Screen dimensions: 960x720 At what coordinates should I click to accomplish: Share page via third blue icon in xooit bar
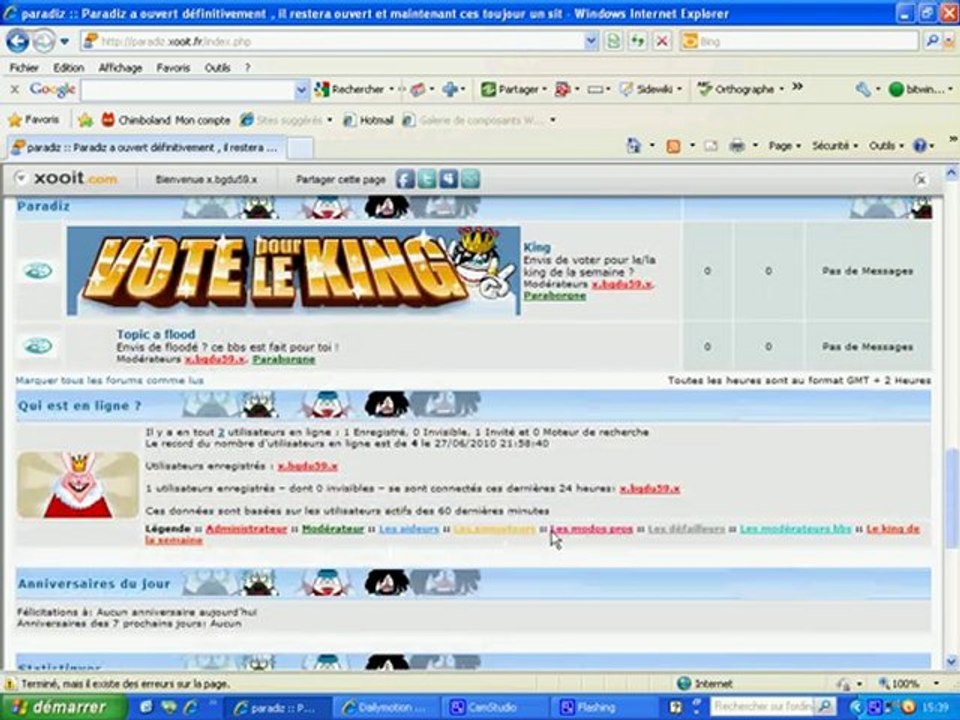click(x=449, y=179)
